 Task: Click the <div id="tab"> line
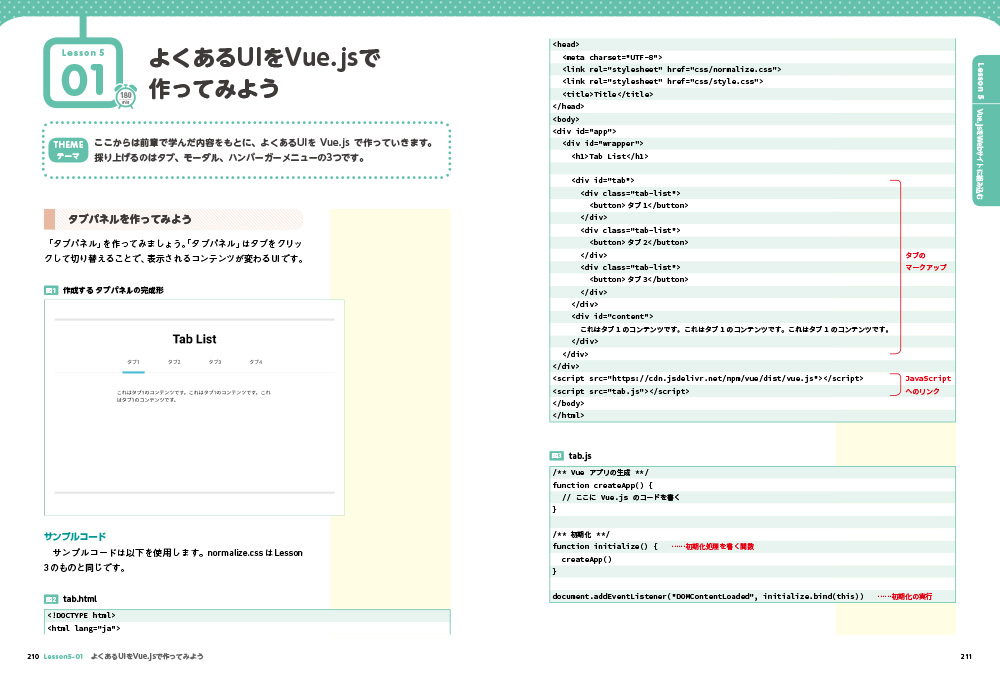point(603,180)
